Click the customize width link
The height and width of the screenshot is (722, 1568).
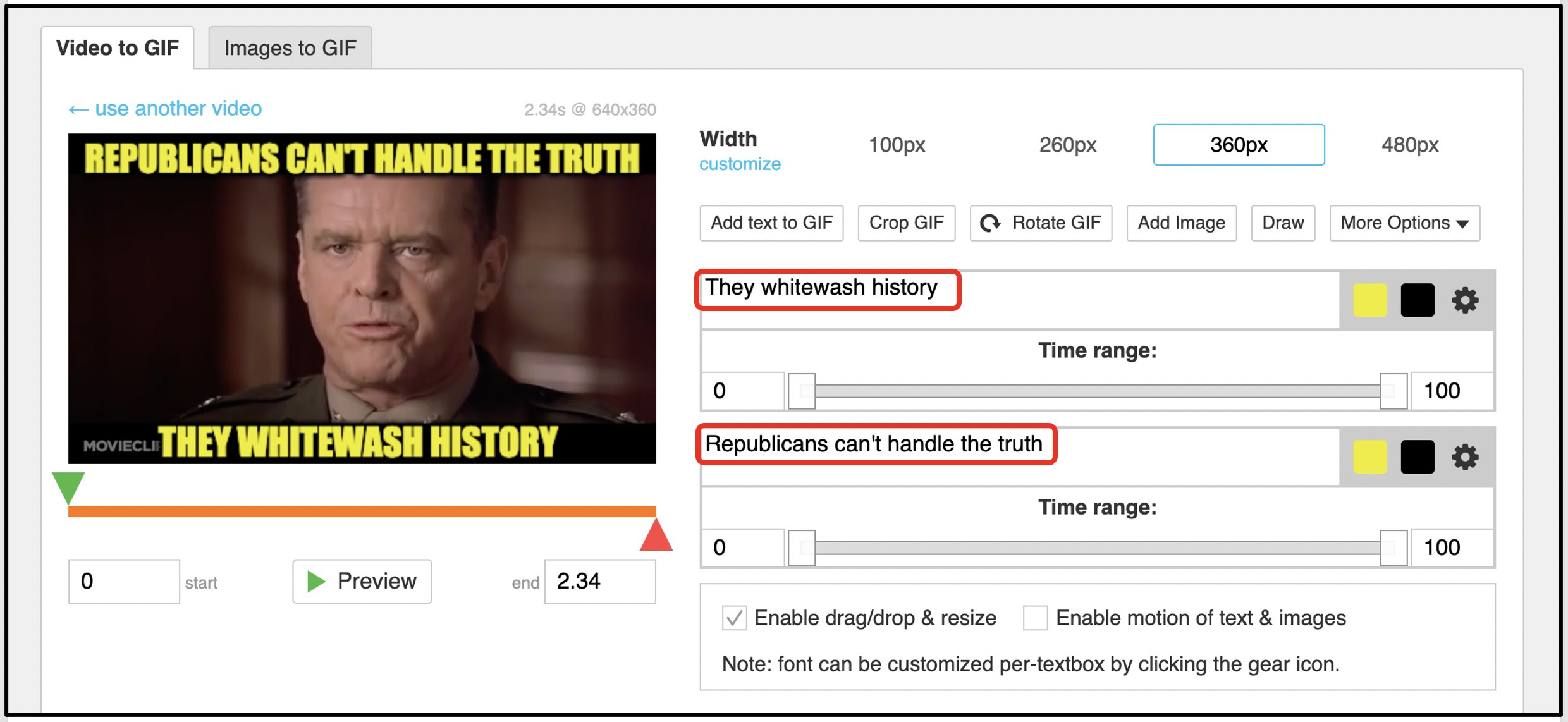[x=740, y=164]
